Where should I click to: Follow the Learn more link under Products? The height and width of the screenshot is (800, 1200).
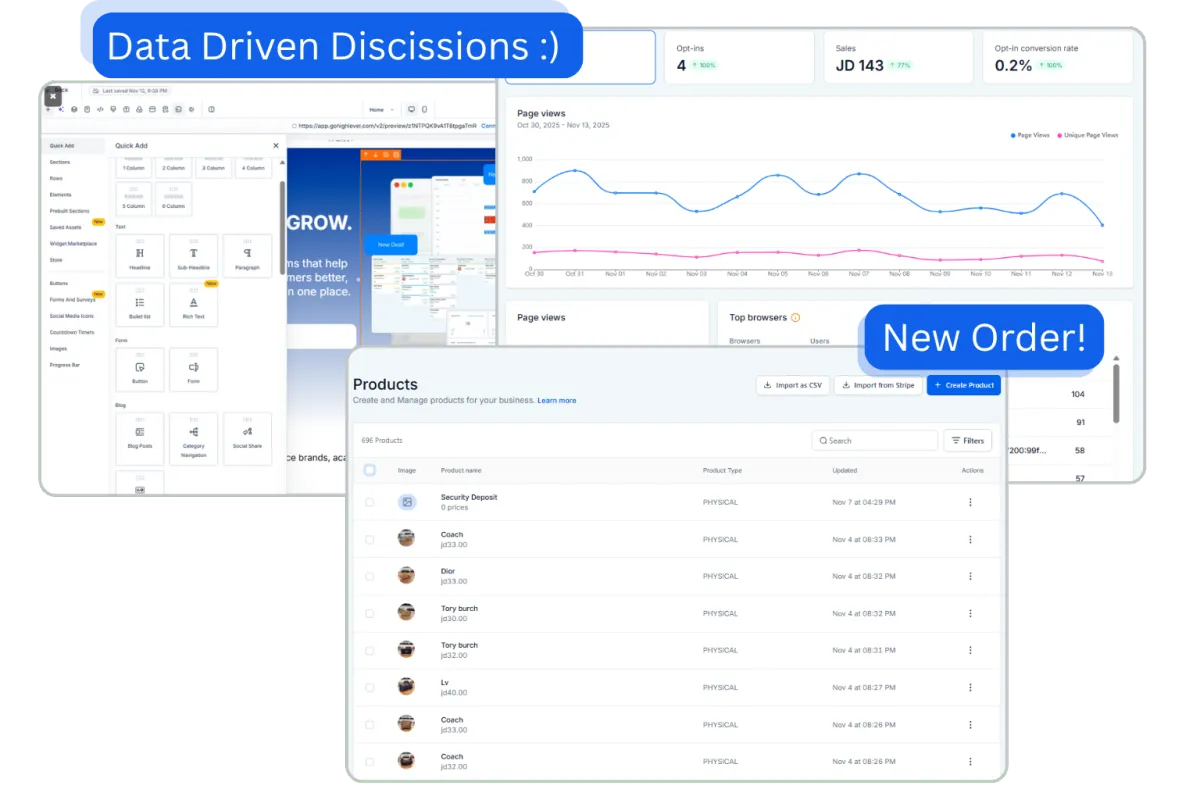point(557,400)
